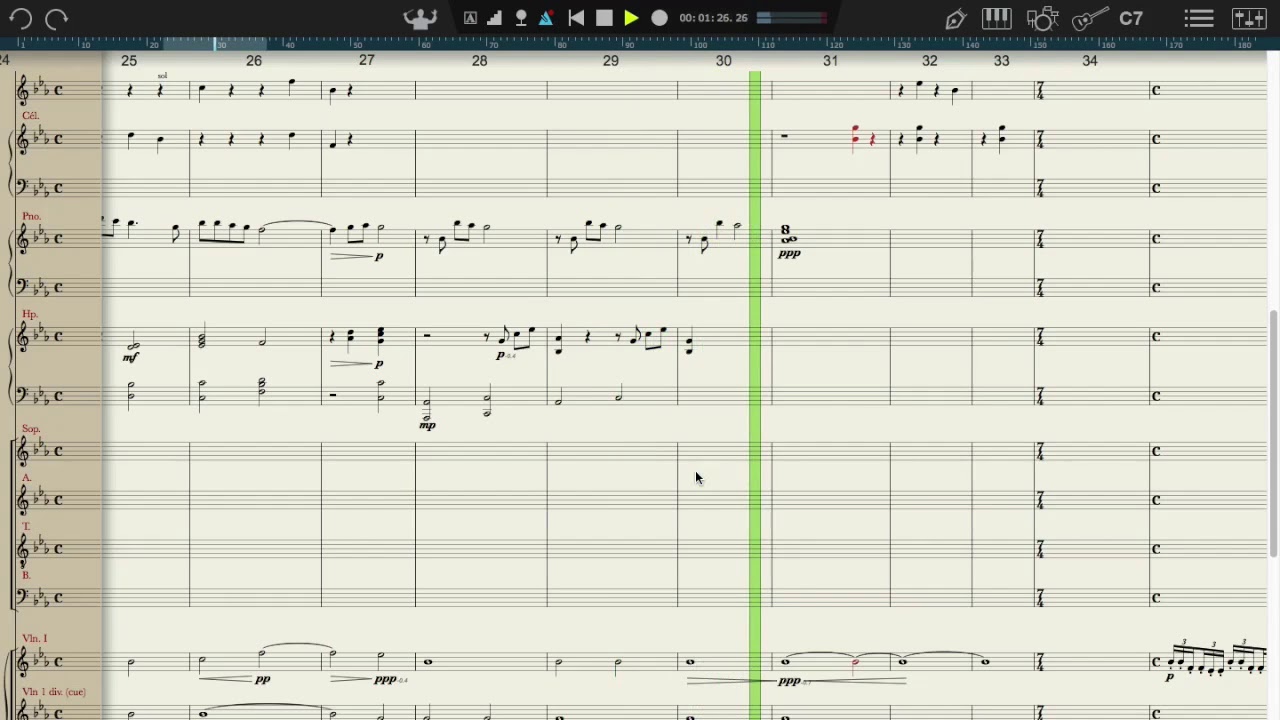Image resolution: width=1280 pixels, height=720 pixels.
Task: Select the Cél. staff label
Action: (x=30, y=115)
